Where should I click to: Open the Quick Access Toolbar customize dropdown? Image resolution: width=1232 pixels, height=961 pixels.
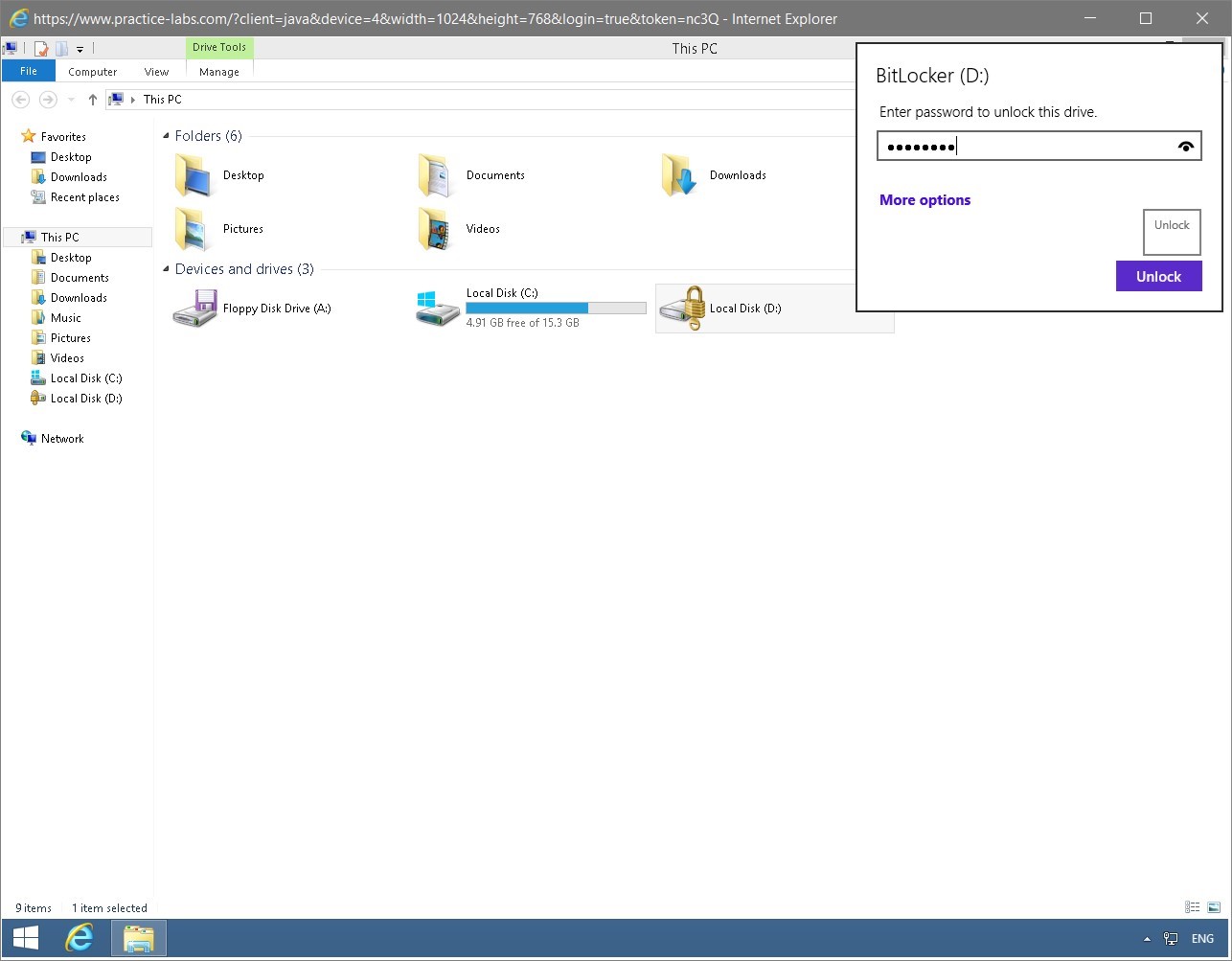coord(80,48)
